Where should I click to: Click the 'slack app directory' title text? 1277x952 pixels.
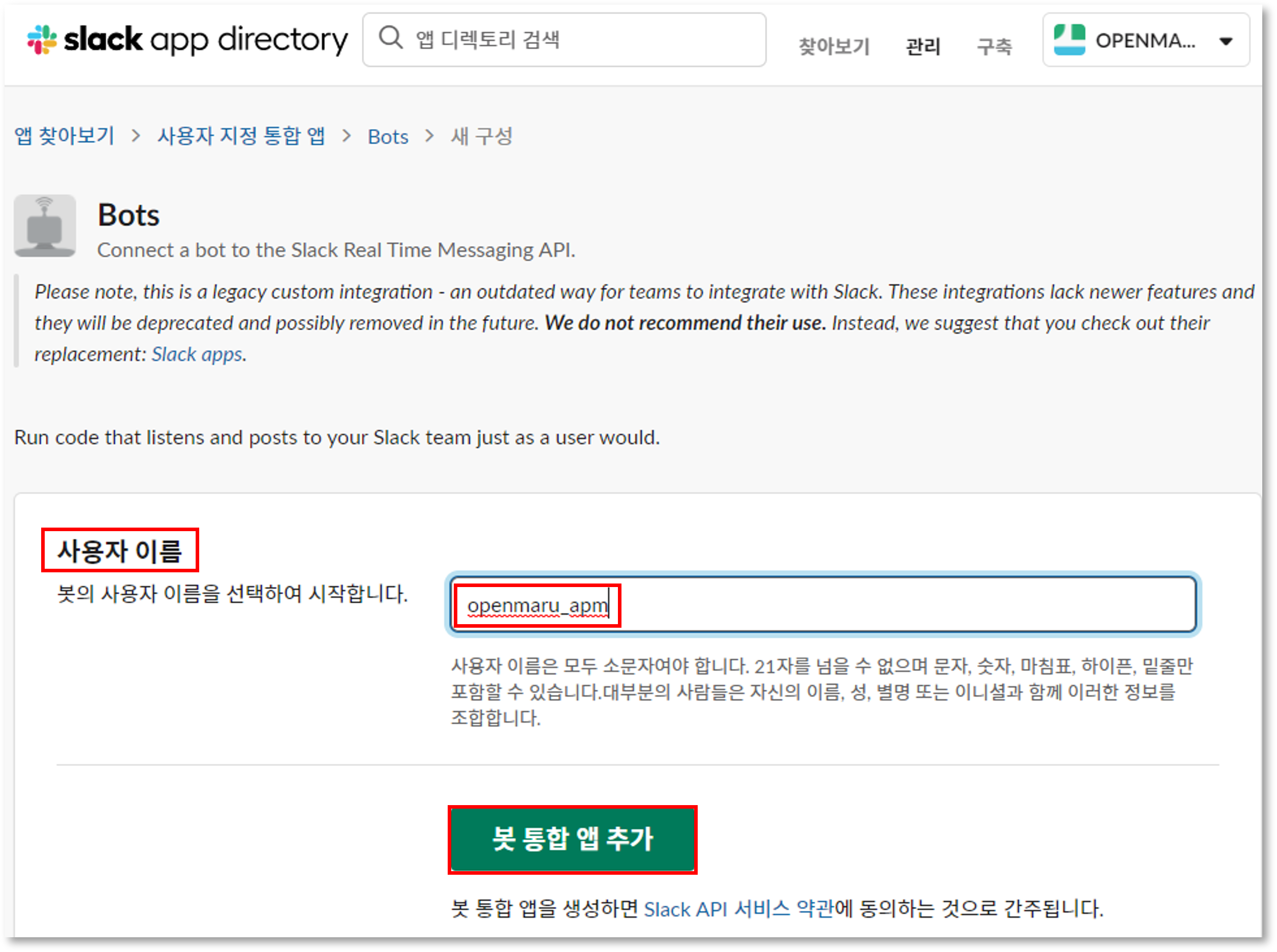206,40
